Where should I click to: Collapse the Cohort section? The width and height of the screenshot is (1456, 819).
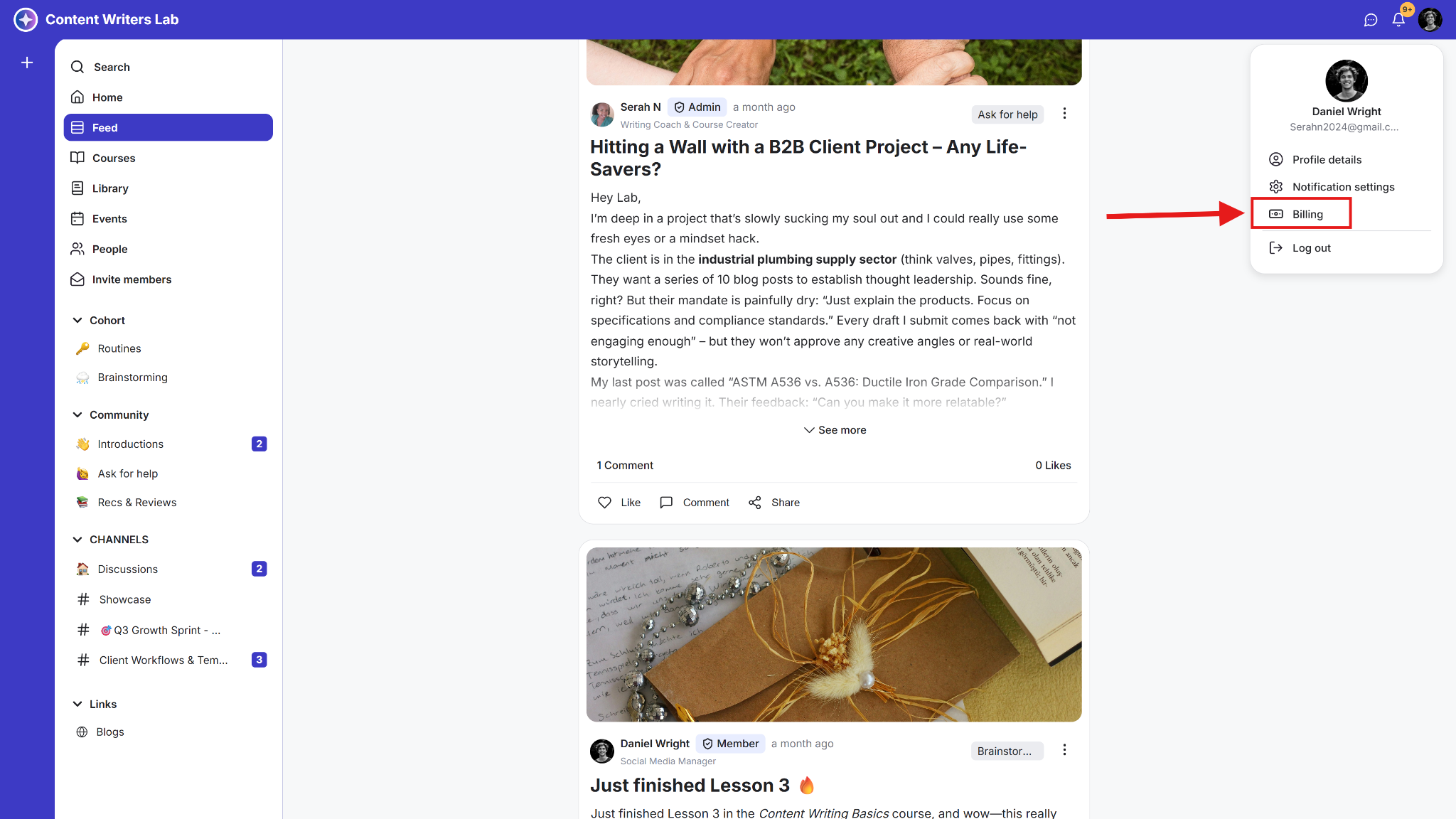(77, 321)
